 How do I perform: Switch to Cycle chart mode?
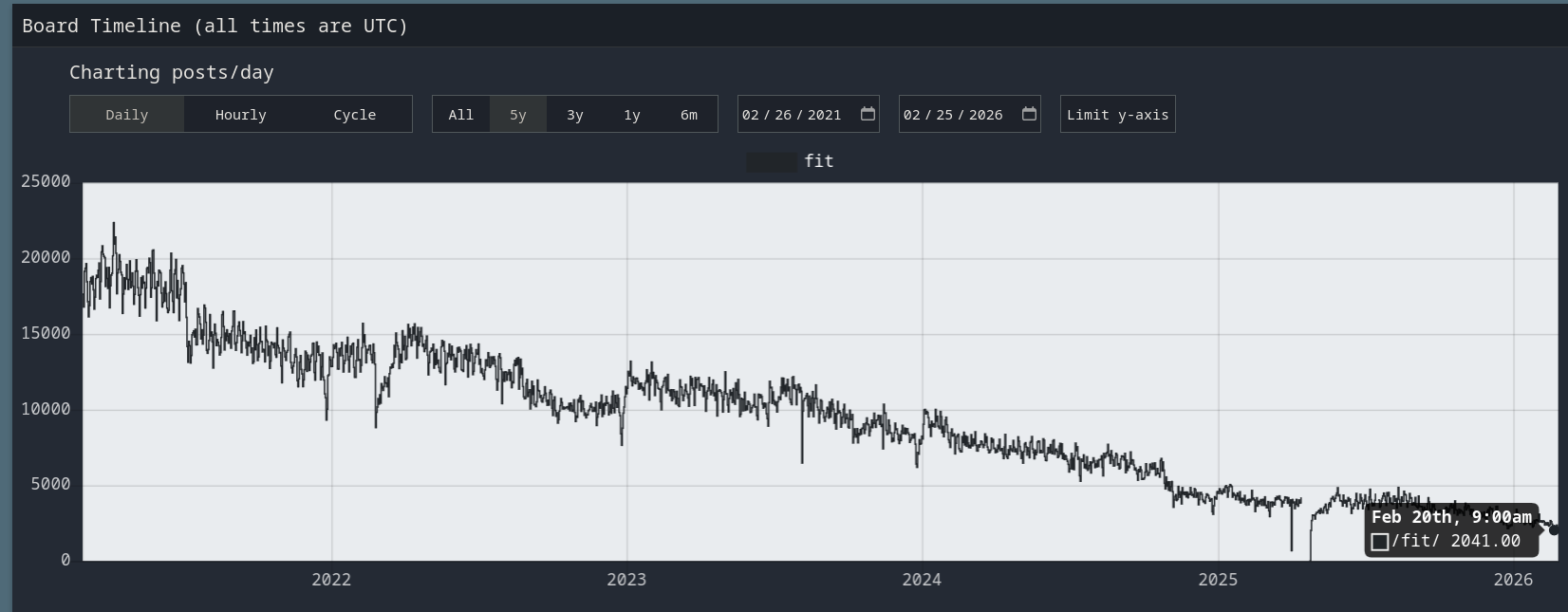pyautogui.click(x=355, y=115)
